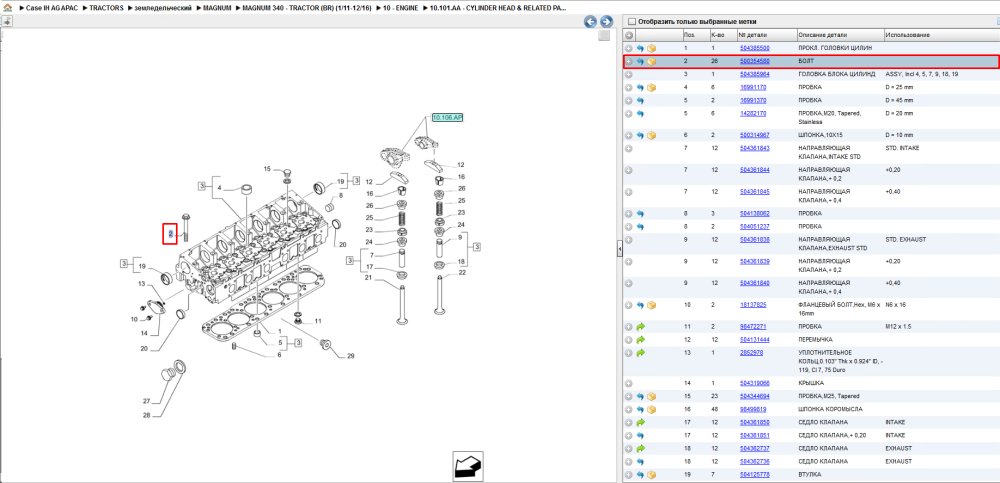Click box icon in row 504385508
The height and width of the screenshot is (483, 1000).
652,48
